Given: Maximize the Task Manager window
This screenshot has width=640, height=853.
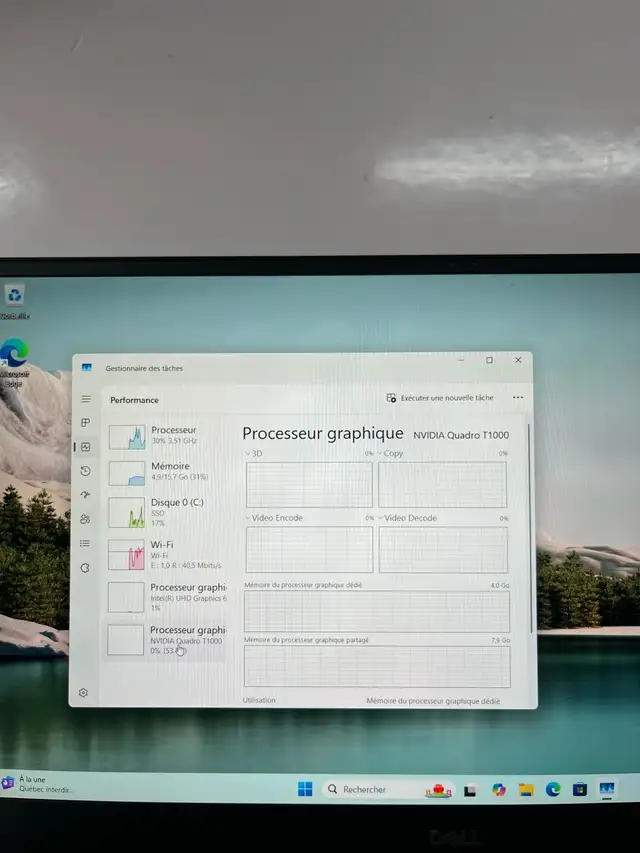Looking at the screenshot, I should (489, 360).
